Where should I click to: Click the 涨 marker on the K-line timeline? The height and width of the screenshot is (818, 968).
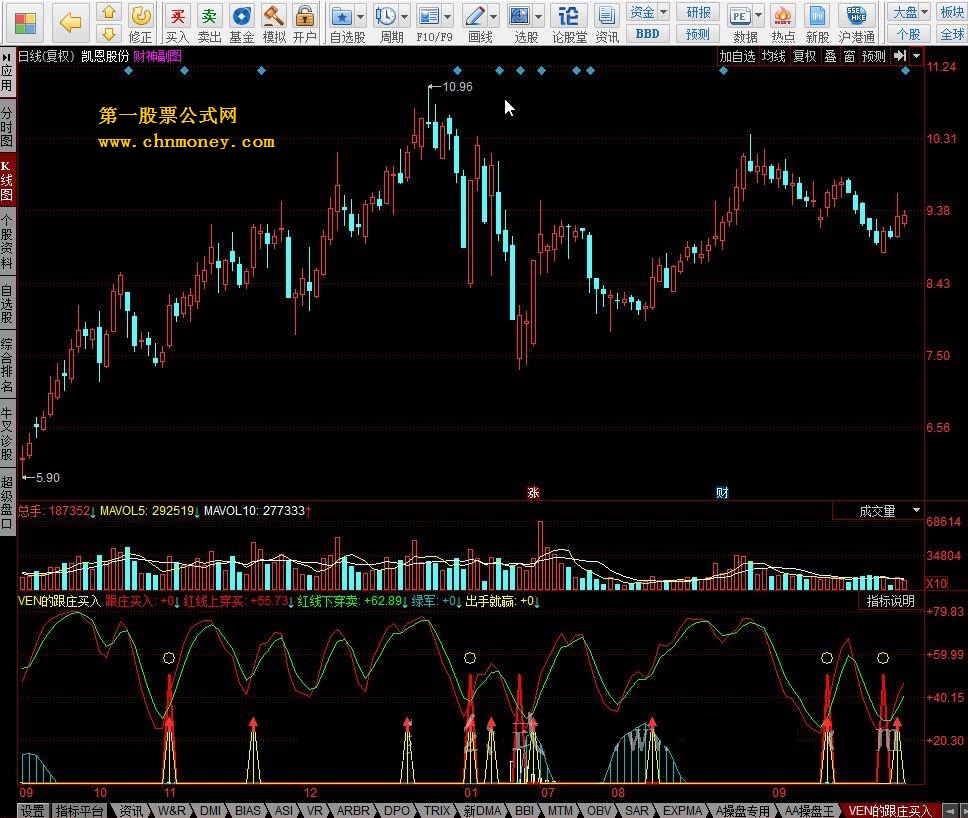[x=533, y=492]
